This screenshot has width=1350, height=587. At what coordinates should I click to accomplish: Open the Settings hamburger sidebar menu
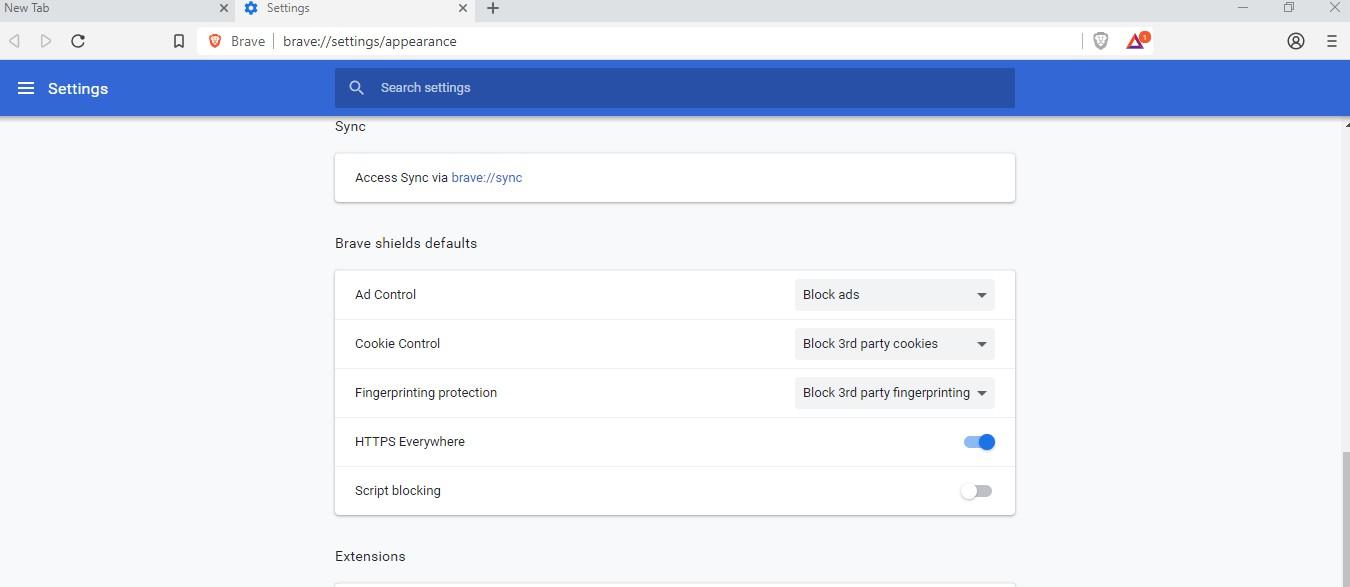tap(26, 89)
